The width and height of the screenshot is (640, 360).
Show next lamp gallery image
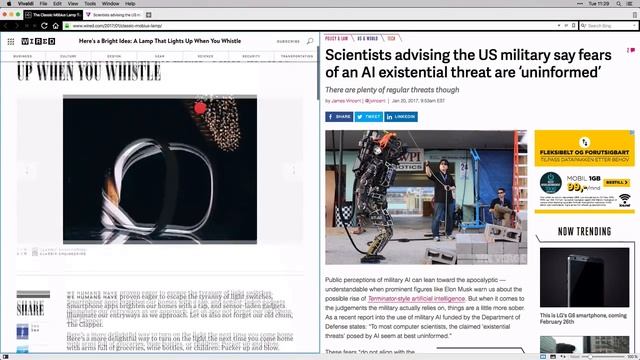click(x=293, y=171)
